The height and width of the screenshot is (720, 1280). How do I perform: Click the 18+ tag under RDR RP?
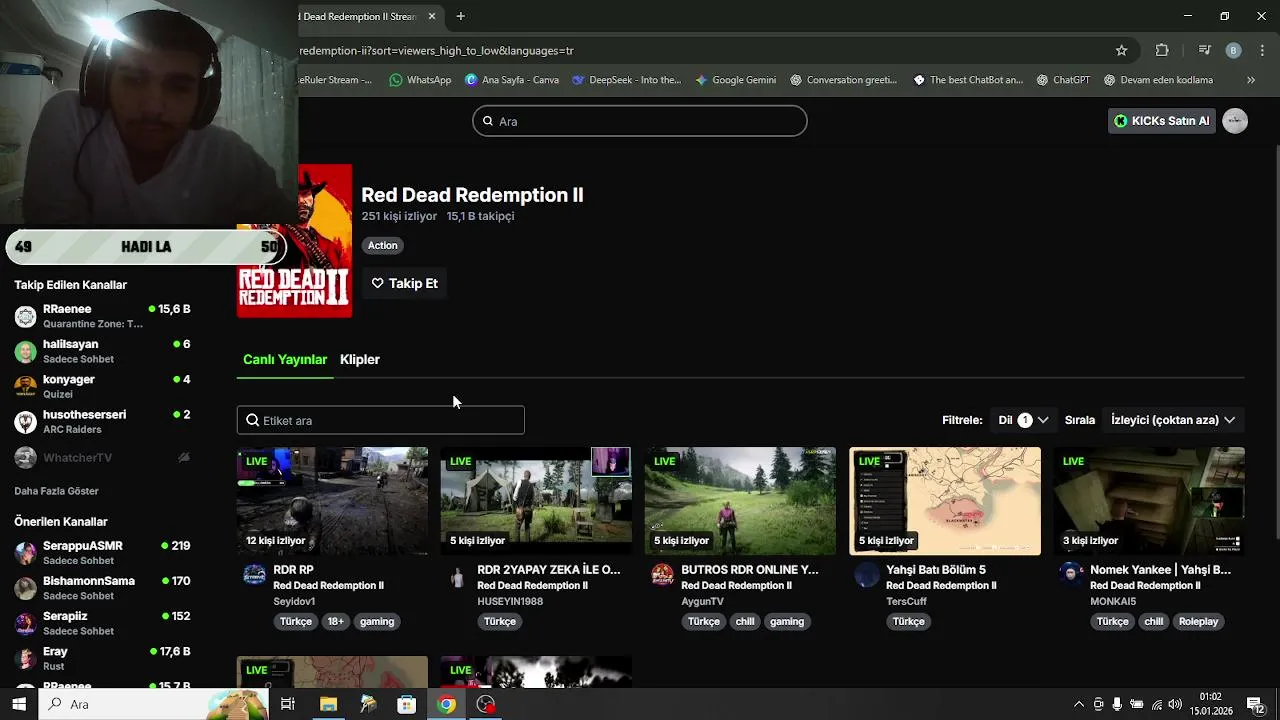[335, 621]
